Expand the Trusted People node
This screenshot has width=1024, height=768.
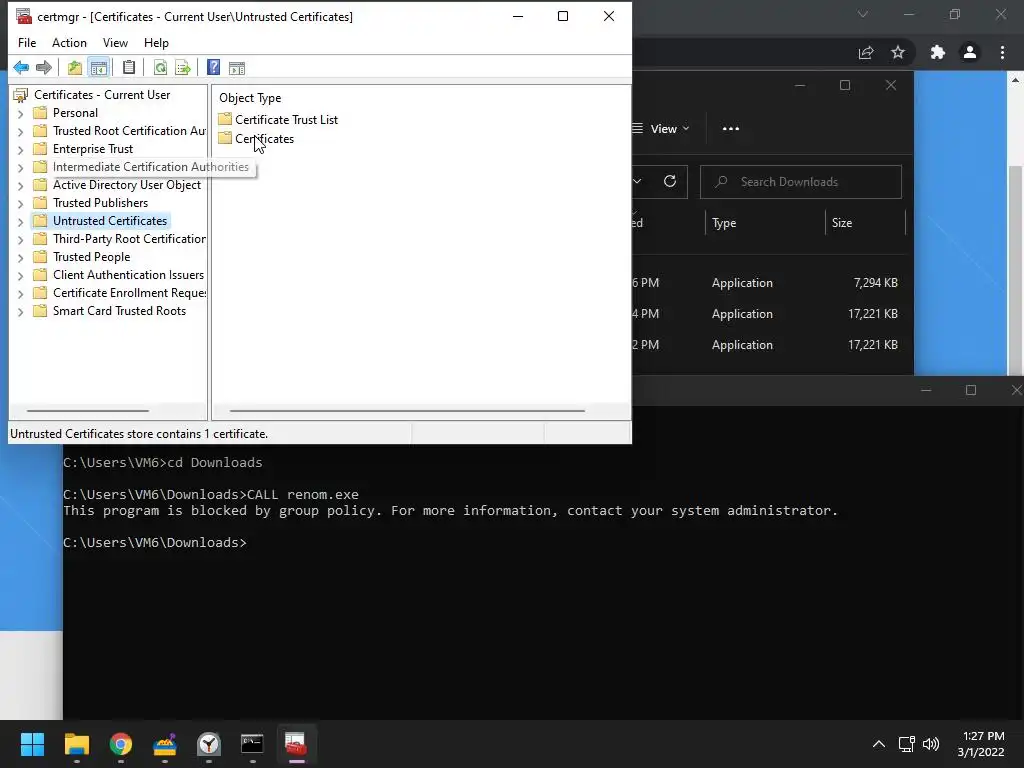pos(21,257)
